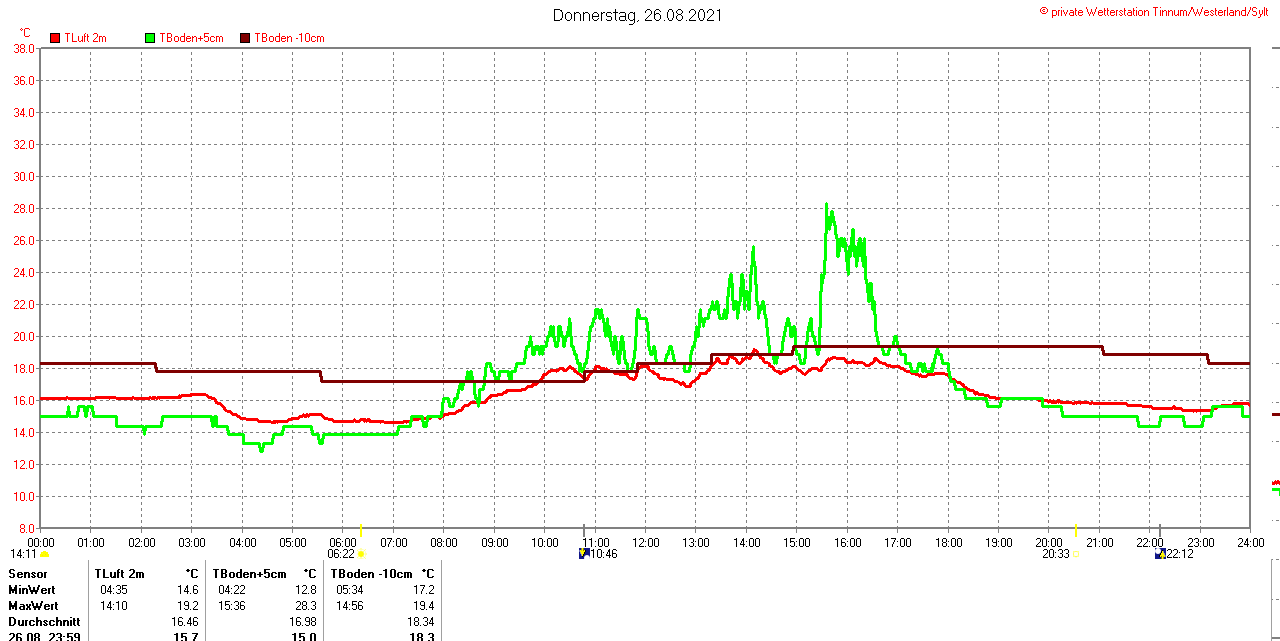
Task: Click the MaxWert row label in table
Action: [33, 606]
